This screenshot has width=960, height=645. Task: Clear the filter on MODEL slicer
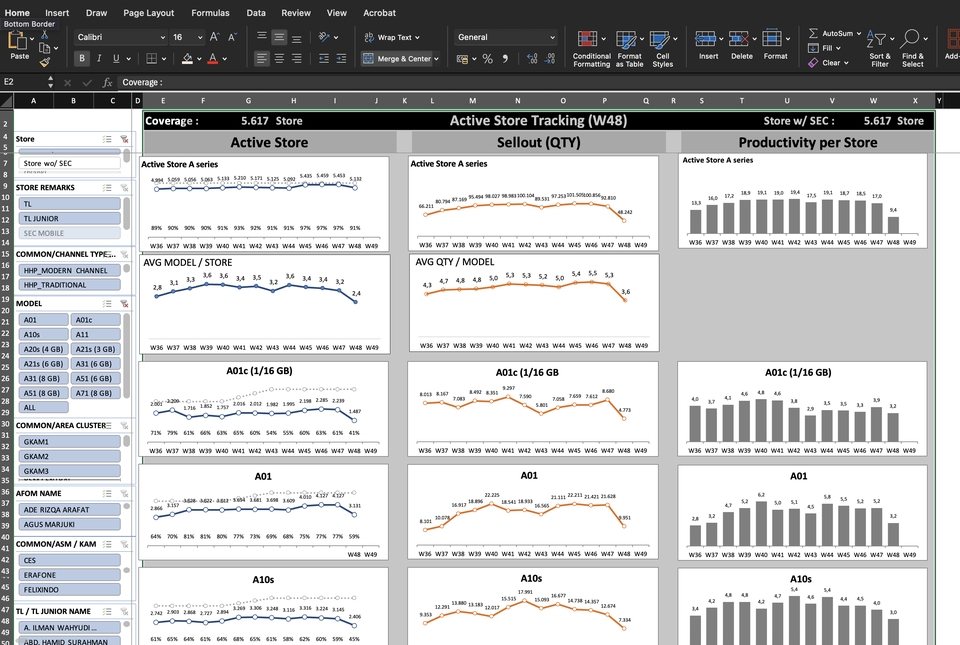click(124, 303)
